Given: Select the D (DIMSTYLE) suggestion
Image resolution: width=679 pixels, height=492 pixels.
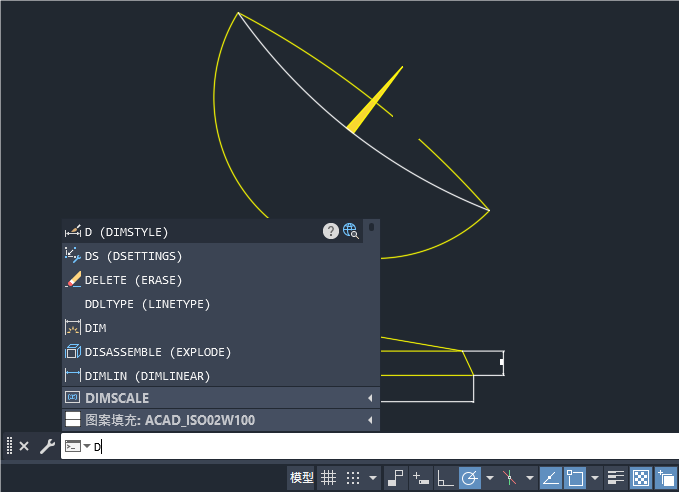Looking at the screenshot, I should click(x=212, y=231).
